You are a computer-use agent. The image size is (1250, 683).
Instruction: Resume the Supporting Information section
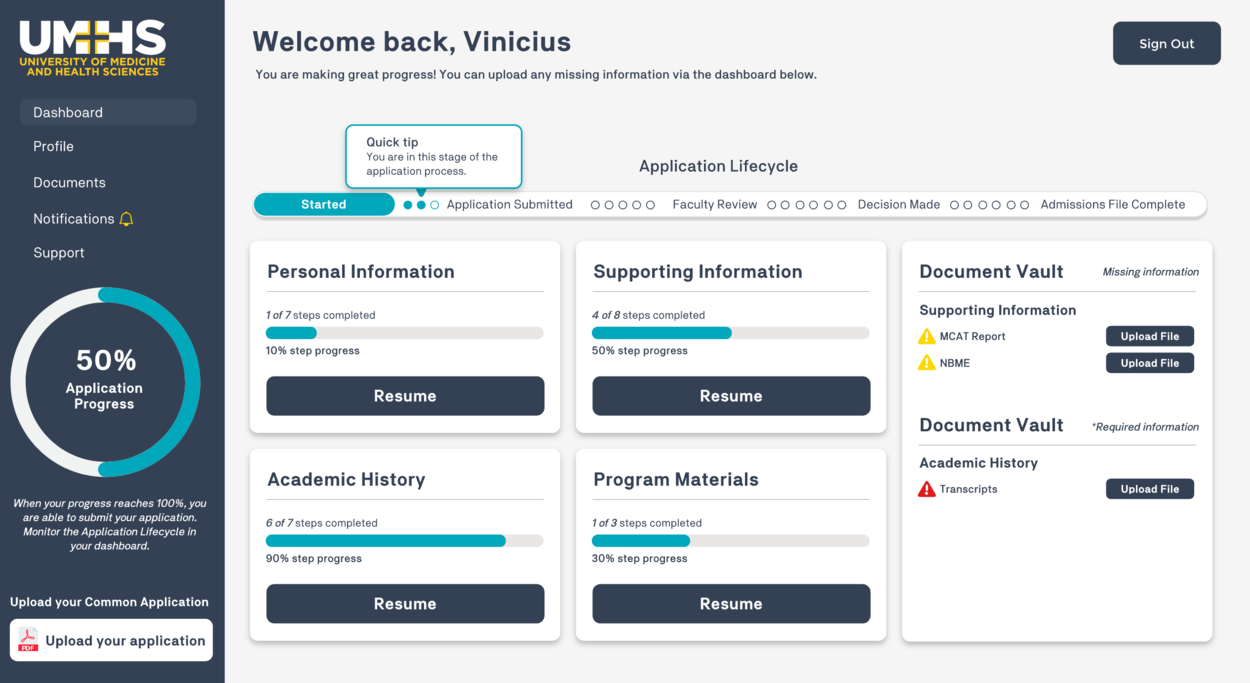click(x=731, y=396)
